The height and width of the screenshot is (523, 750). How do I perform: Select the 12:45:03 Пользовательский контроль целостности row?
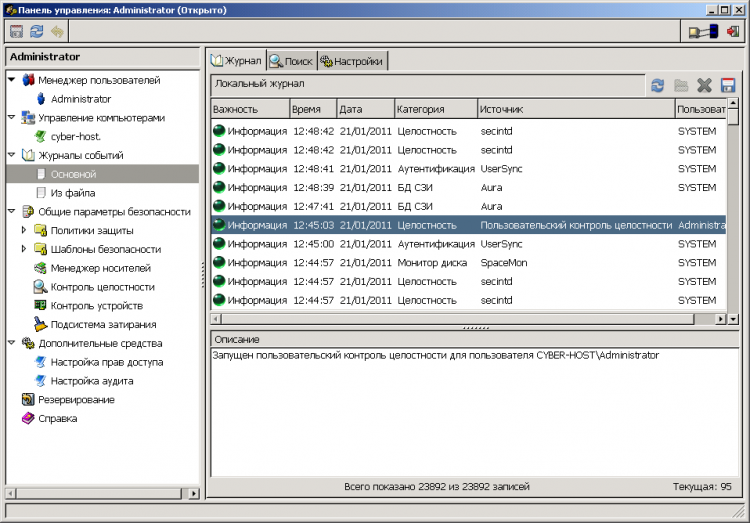click(468, 225)
